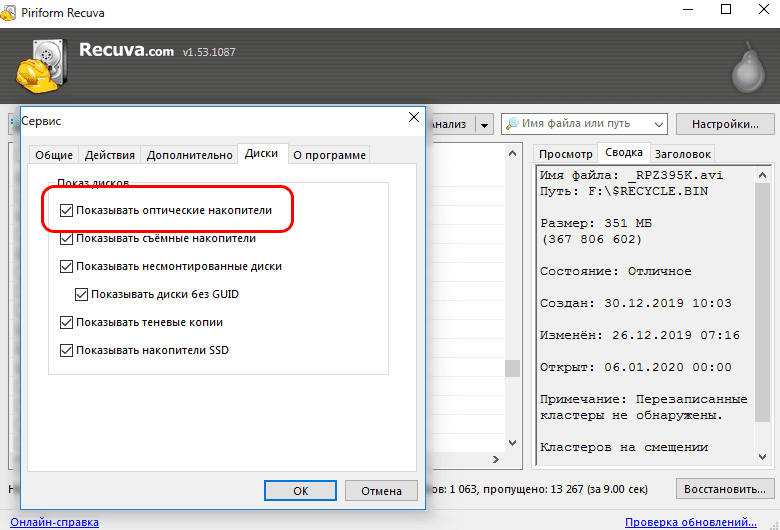780x530 pixels.
Task: Toggle Показывать несмонтированные диски checkbox
Action: (x=66, y=266)
